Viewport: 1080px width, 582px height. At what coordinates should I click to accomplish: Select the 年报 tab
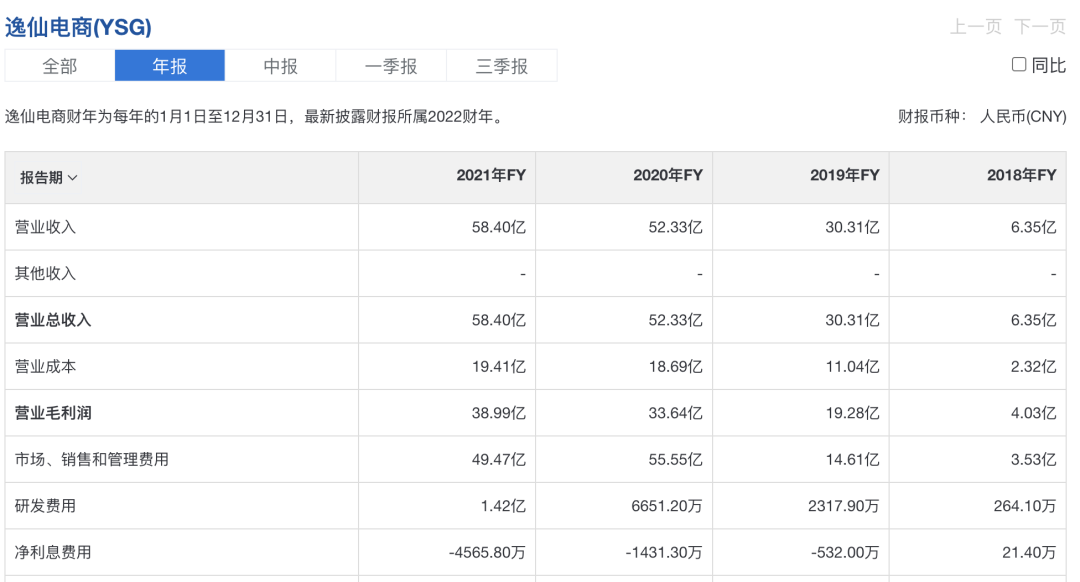pos(170,66)
